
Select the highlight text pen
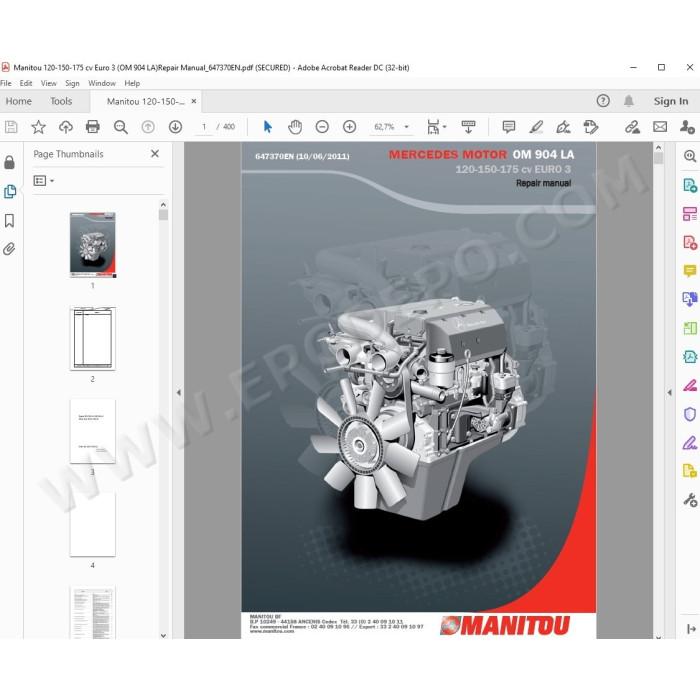point(536,127)
